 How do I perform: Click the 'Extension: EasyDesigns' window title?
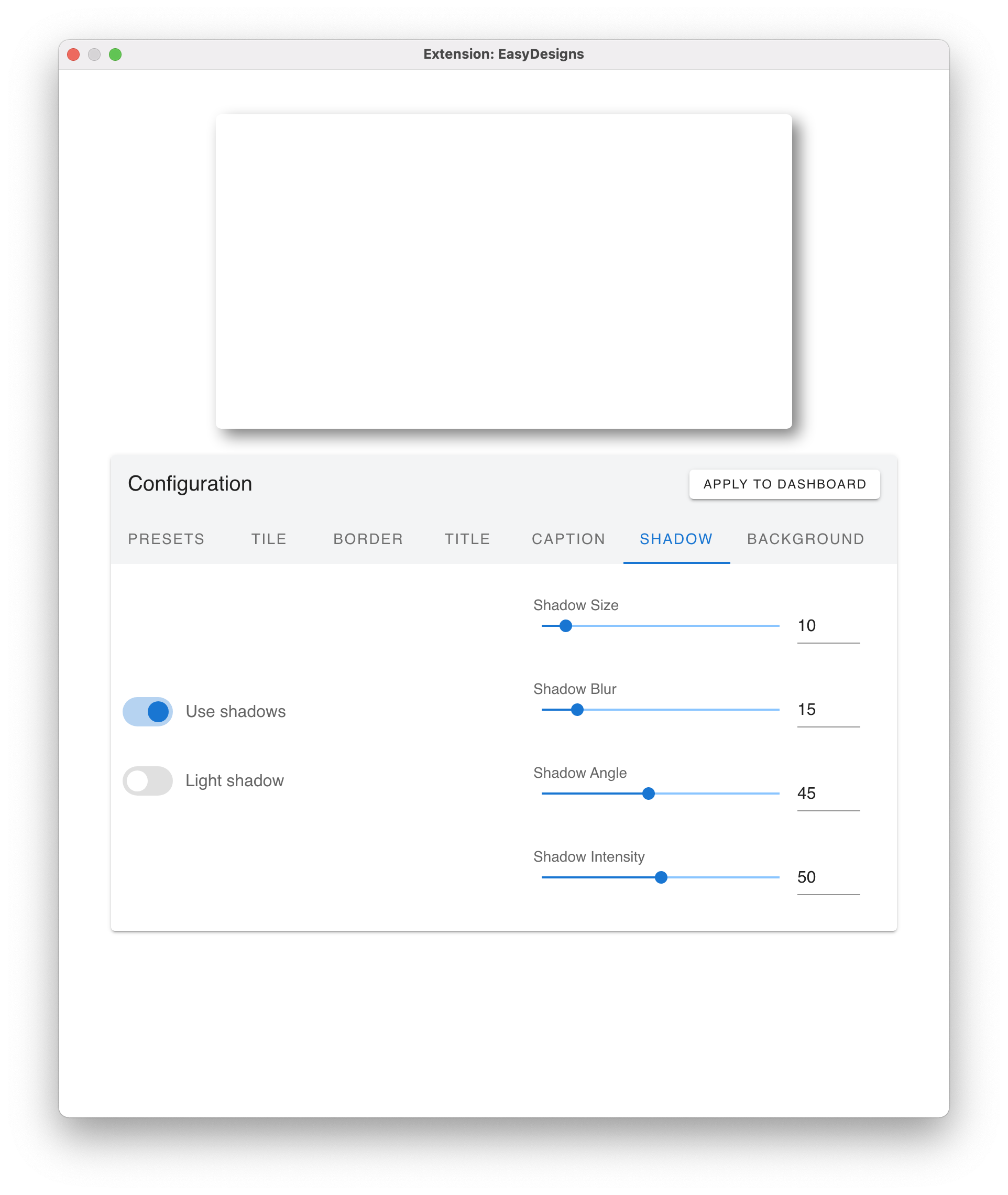tap(503, 55)
